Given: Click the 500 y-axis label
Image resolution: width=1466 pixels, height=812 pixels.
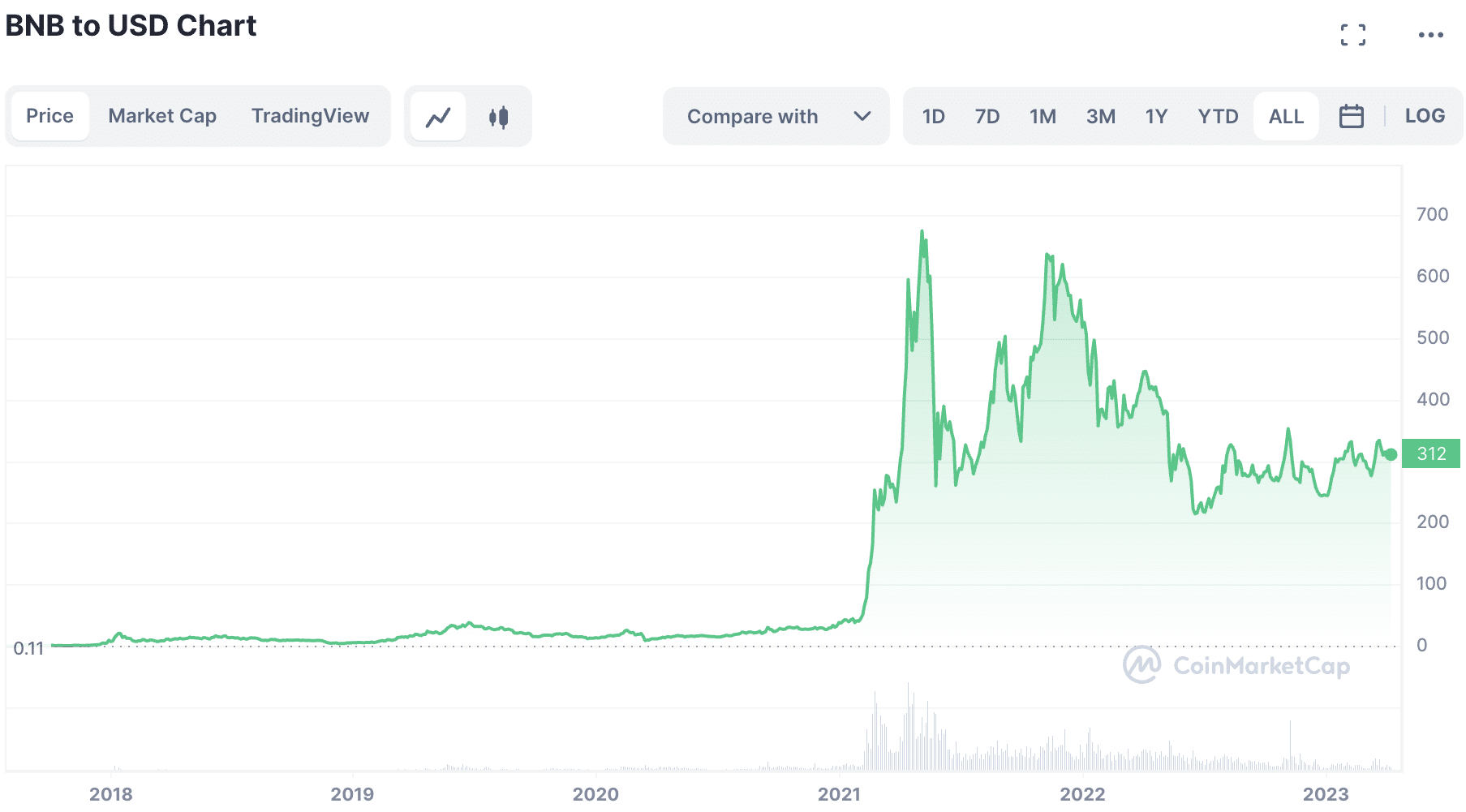Looking at the screenshot, I should 1433,337.
